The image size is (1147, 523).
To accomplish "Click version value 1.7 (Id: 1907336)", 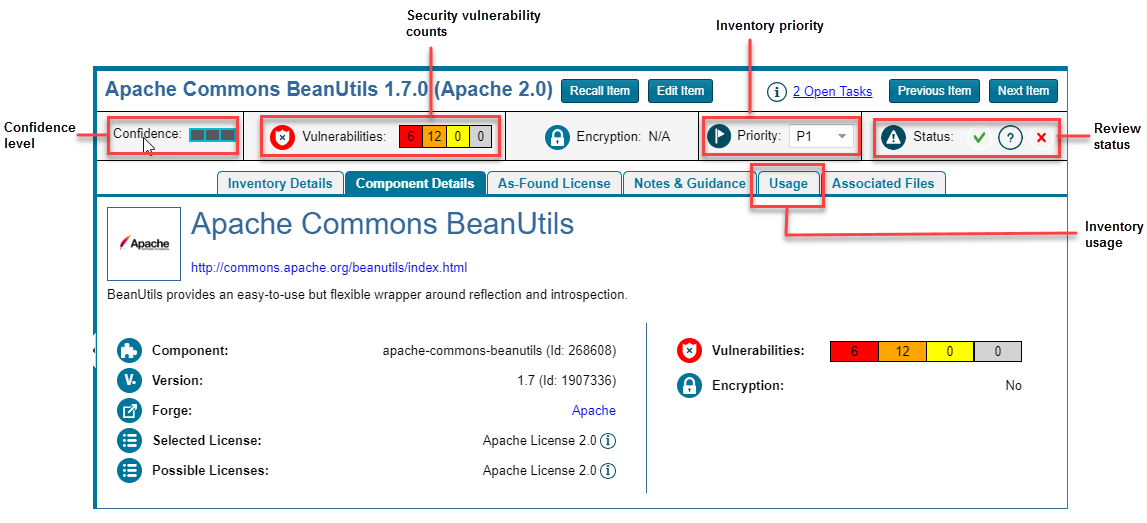I will (567, 381).
